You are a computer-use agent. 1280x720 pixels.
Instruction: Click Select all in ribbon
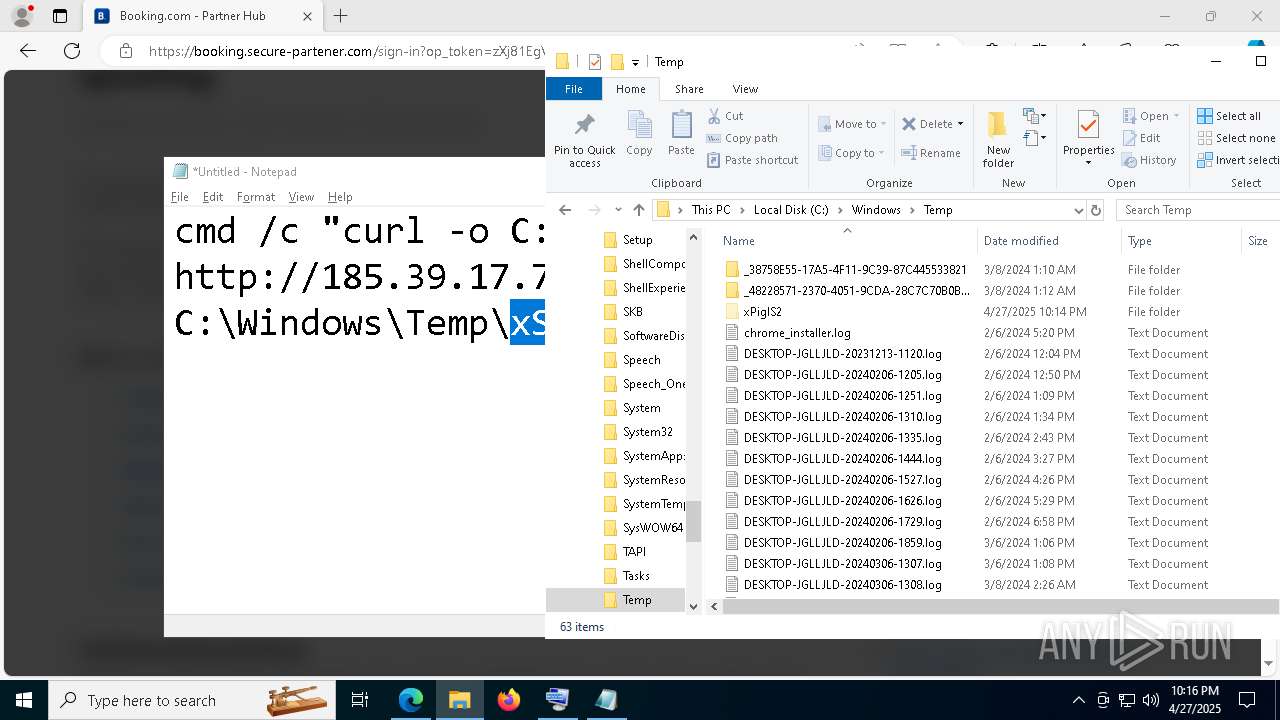[1229, 116]
